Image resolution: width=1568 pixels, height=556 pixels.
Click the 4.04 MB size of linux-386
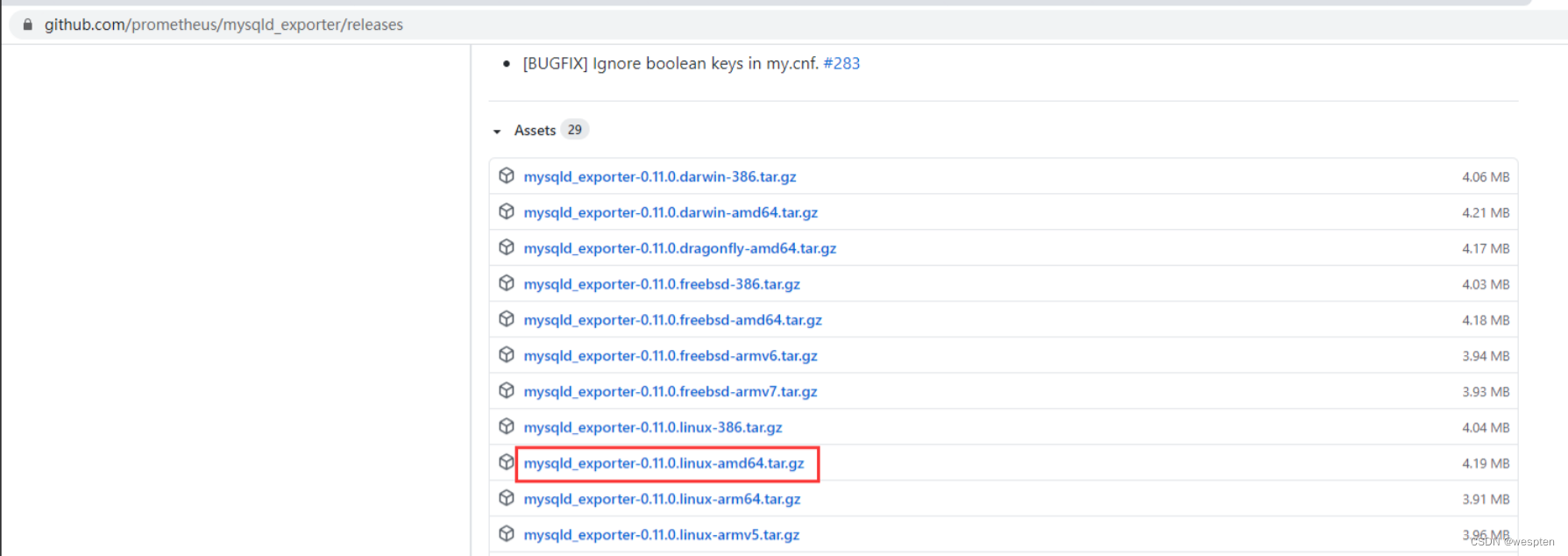point(1486,428)
